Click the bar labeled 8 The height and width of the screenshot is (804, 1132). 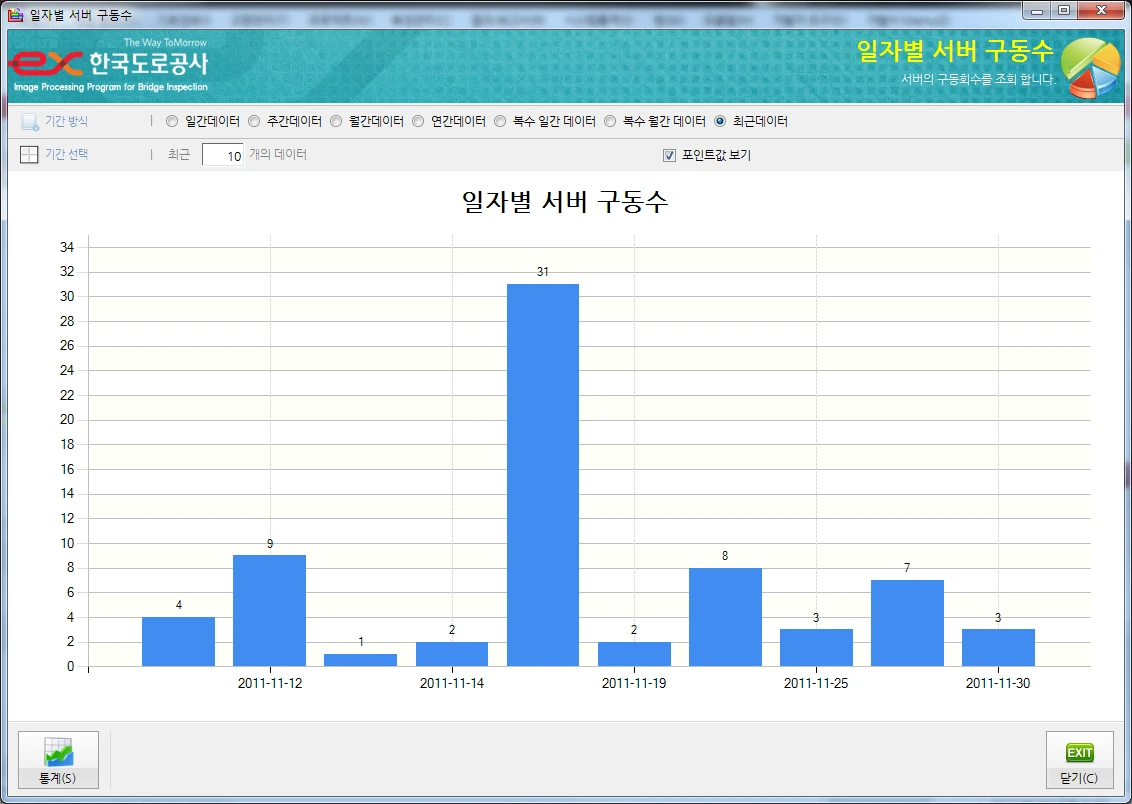[x=725, y=617]
